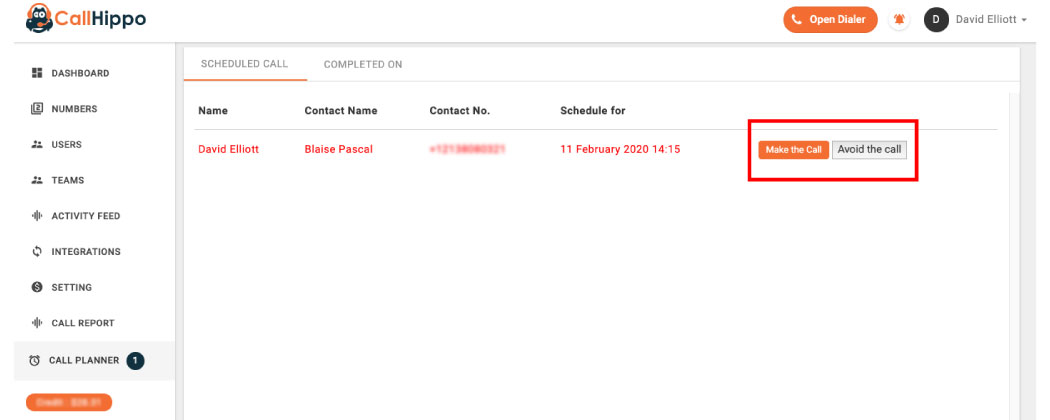Click the Call Planner alarm clock icon
The width and height of the screenshot is (1050, 420).
pyautogui.click(x=35, y=360)
